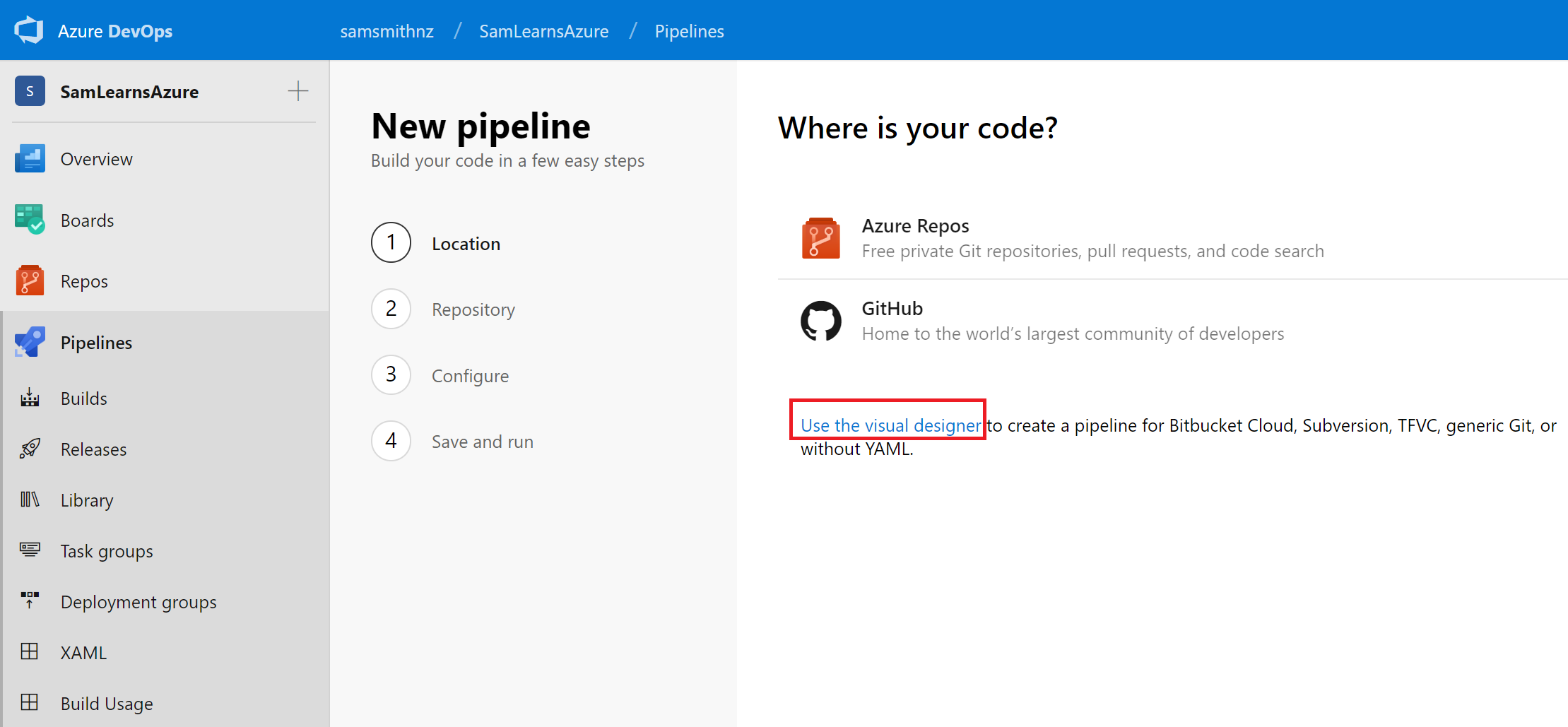
Task: Click the plus button beside SamLearnsAzure
Action: [298, 91]
